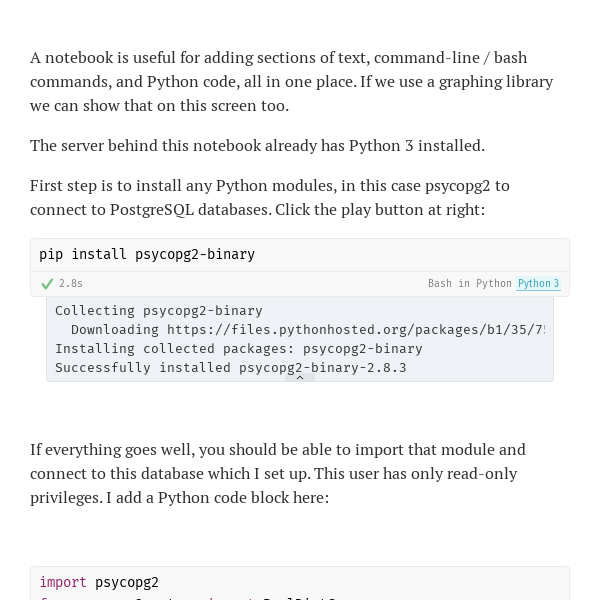This screenshot has height=600, width=600.
Task: Click the text Click the play button at right
Action: 380,210
